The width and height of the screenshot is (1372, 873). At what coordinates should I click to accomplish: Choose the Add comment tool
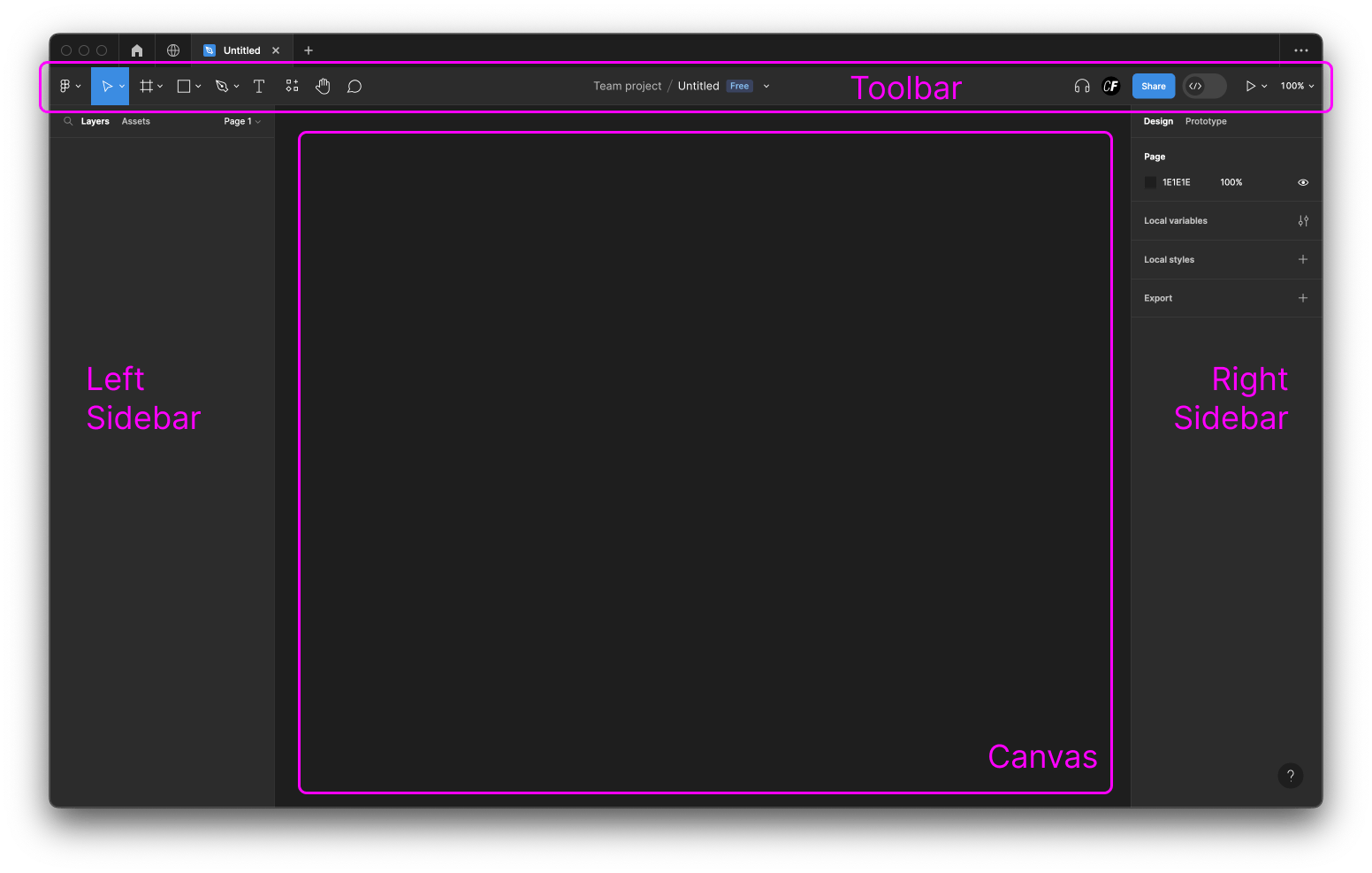354,86
